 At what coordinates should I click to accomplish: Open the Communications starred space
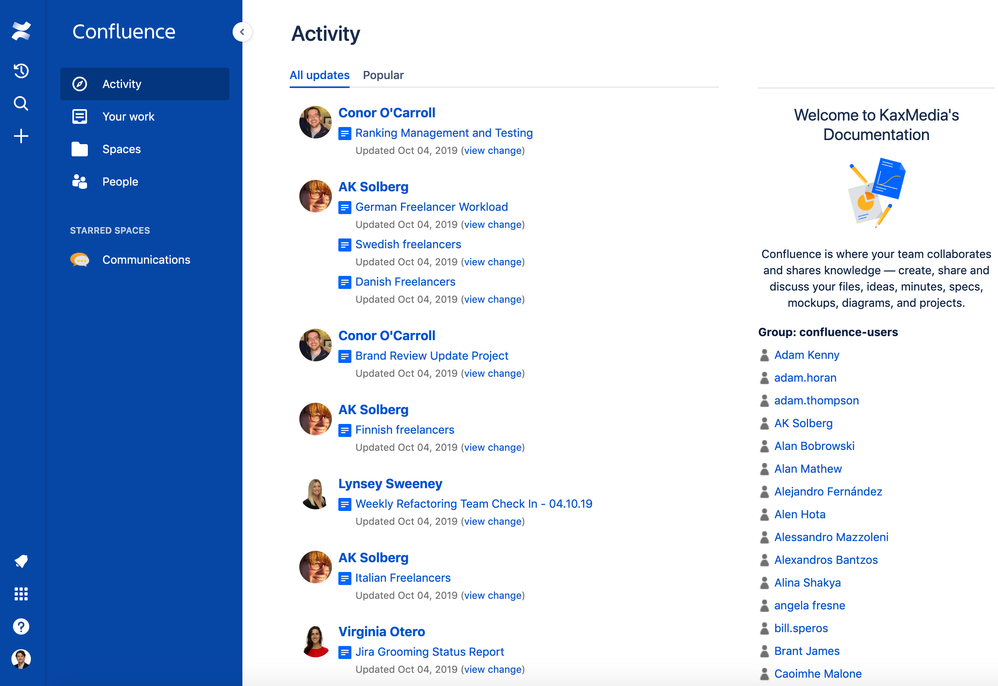click(146, 260)
